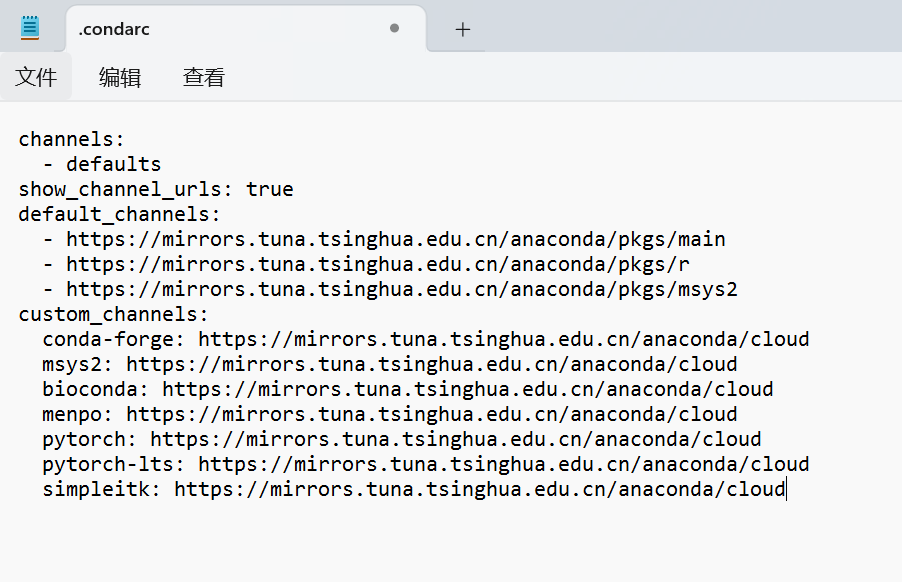Click the URL ending in pkgs/r

[378, 264]
